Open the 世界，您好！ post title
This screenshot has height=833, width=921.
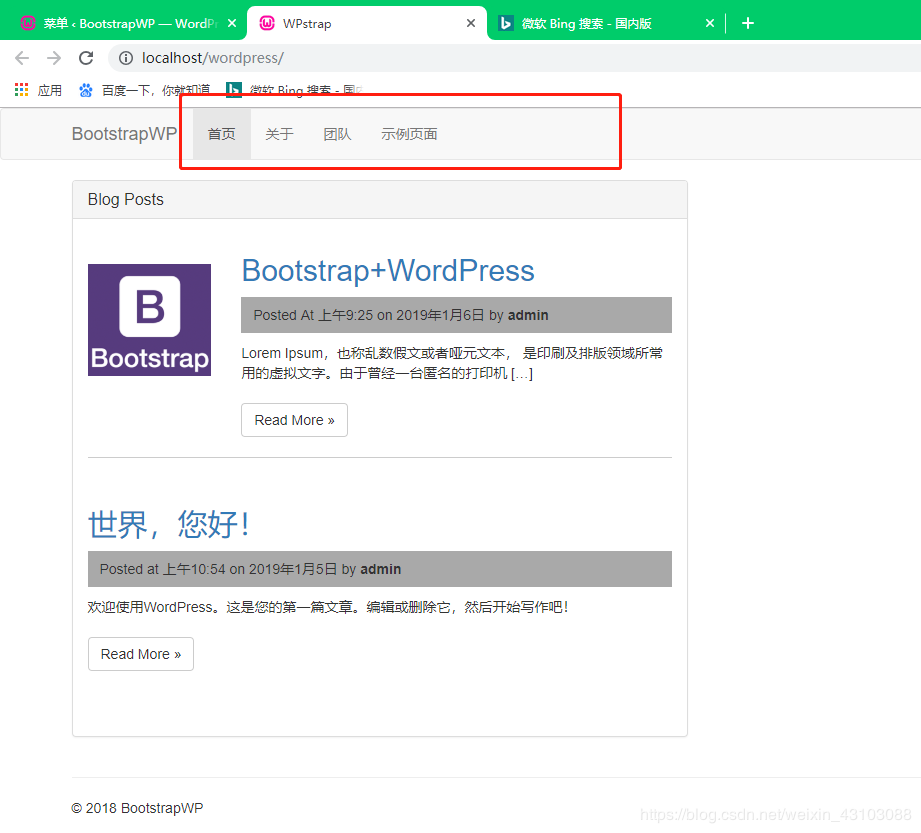click(x=169, y=524)
